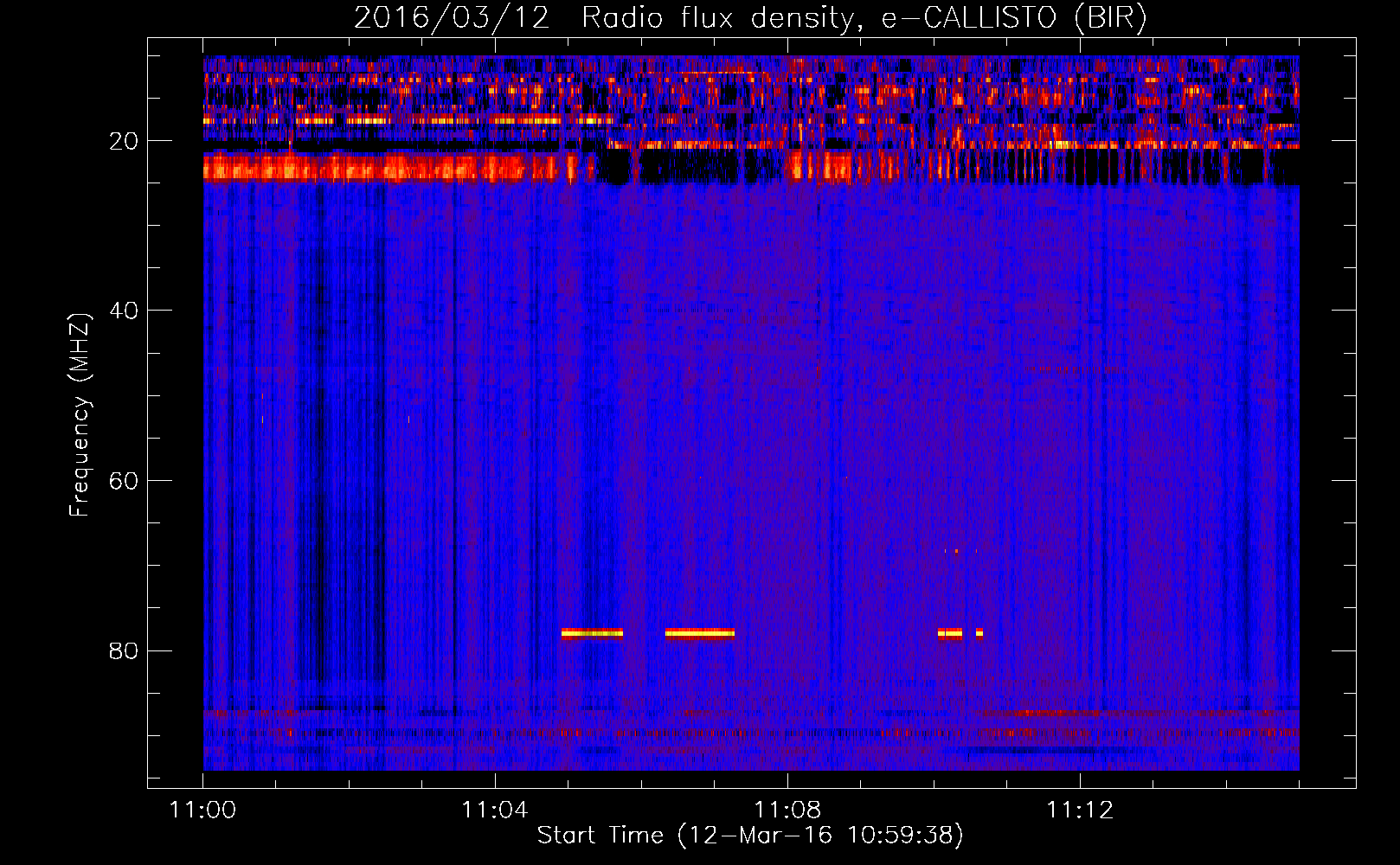
Task: Click the "80" frequency tick label
Action: (124, 650)
